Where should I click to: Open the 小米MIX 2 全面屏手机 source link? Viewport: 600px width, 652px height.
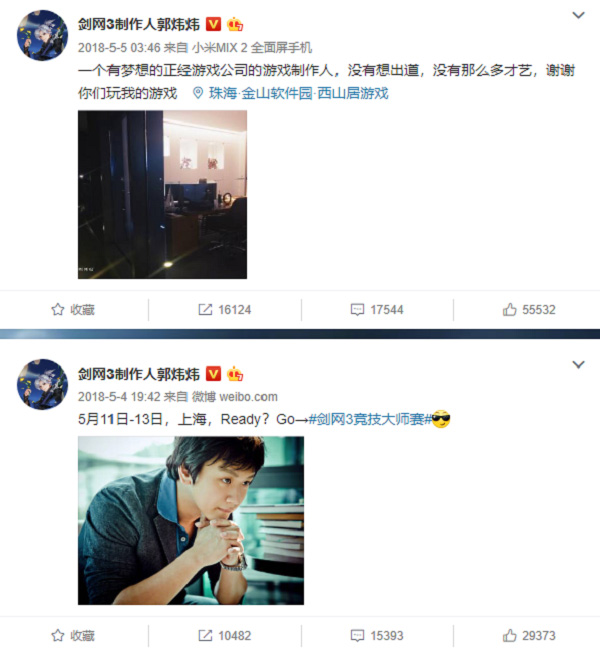252,48
